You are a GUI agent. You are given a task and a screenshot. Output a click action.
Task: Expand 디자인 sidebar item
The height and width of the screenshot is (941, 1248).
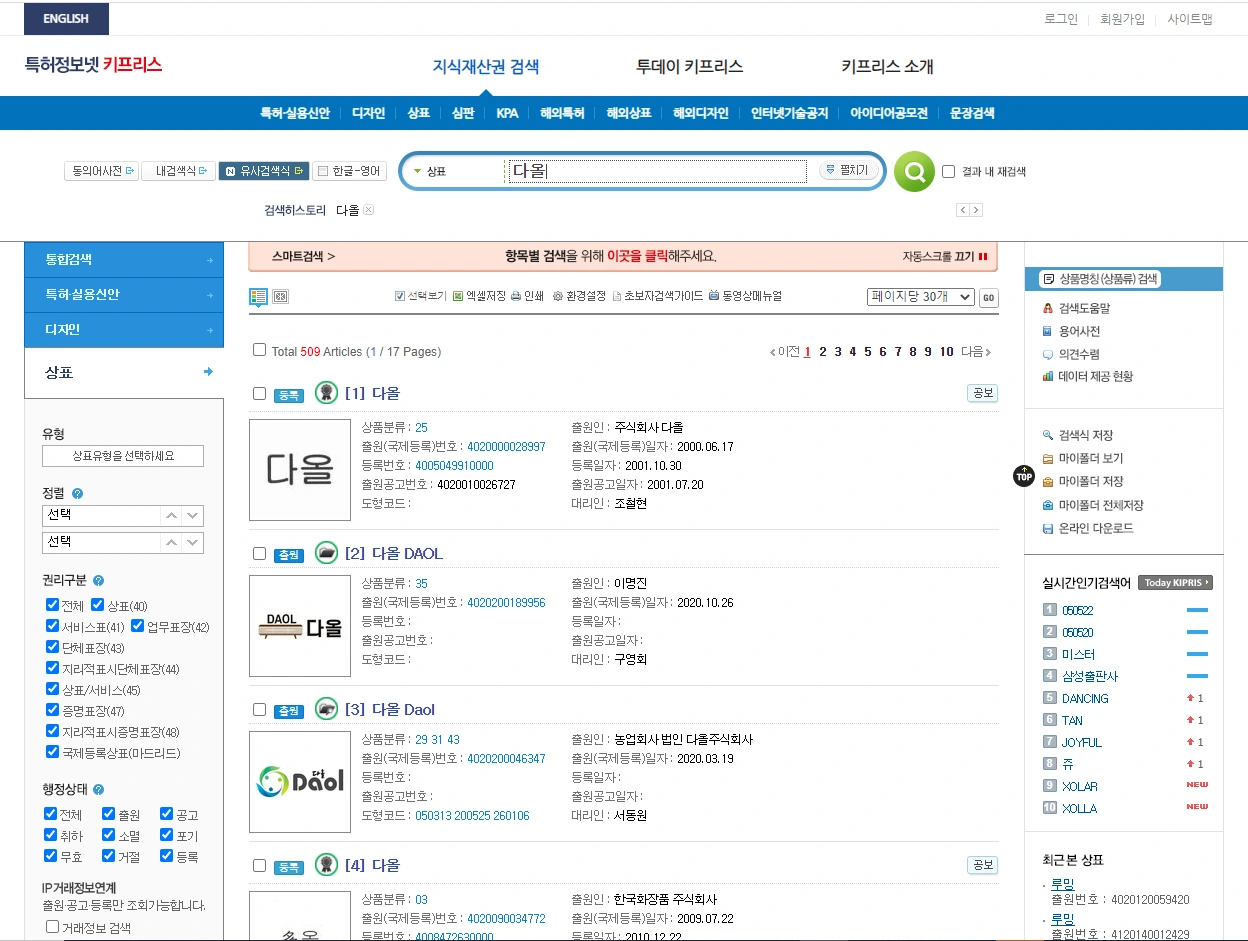(x=124, y=329)
